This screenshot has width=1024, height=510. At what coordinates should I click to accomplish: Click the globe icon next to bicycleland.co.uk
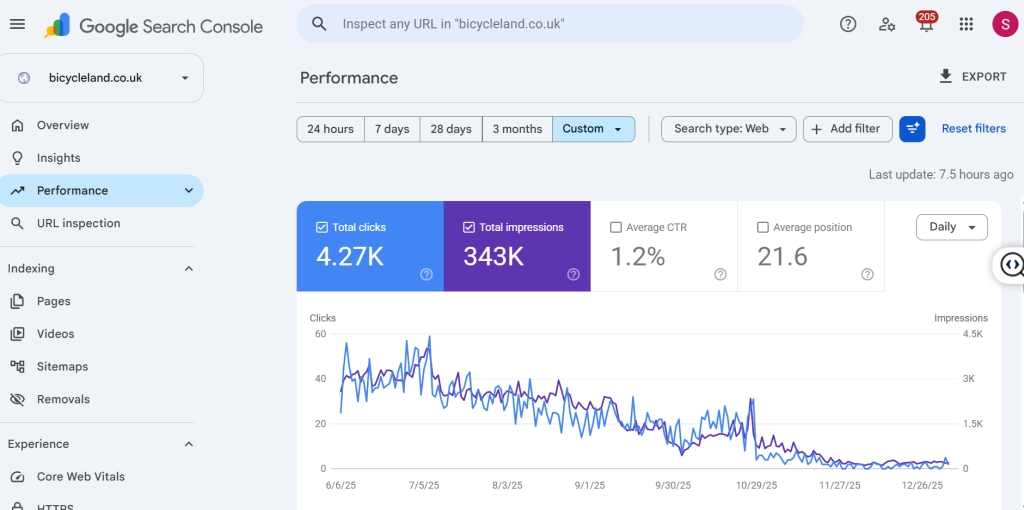24,78
